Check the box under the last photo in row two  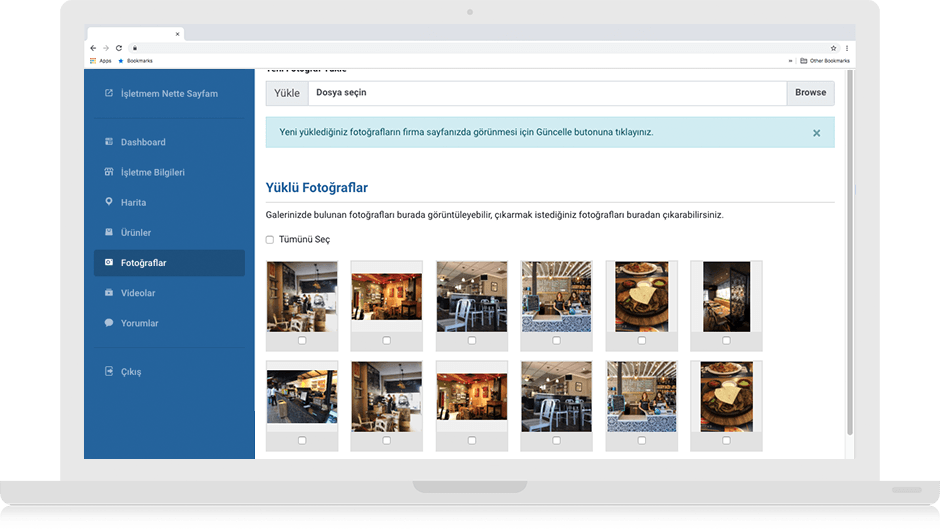click(x=726, y=440)
